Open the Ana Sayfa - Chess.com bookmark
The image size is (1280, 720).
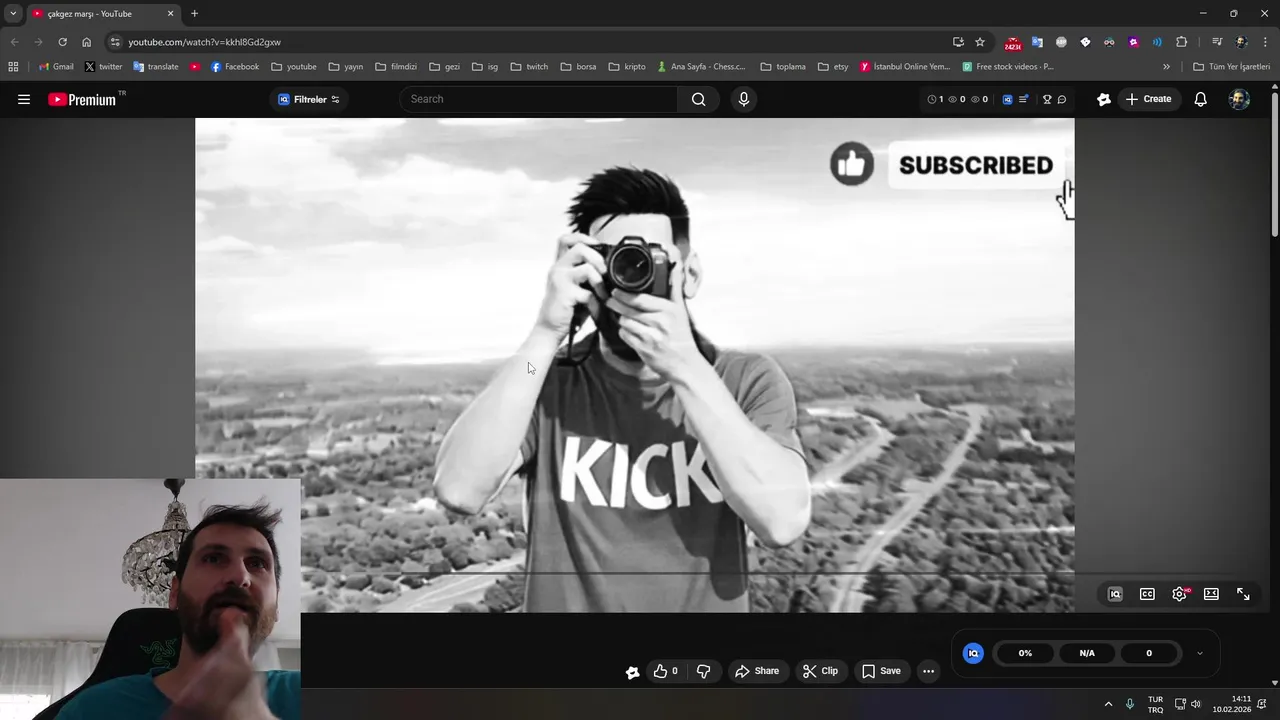click(x=702, y=67)
